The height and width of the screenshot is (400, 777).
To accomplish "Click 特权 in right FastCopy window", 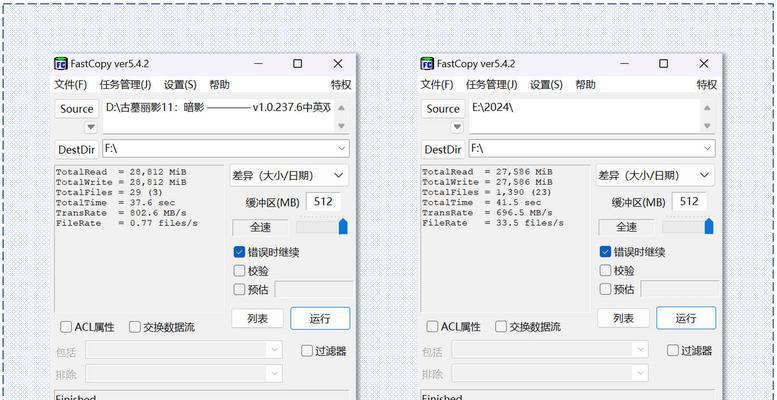I will point(707,85).
